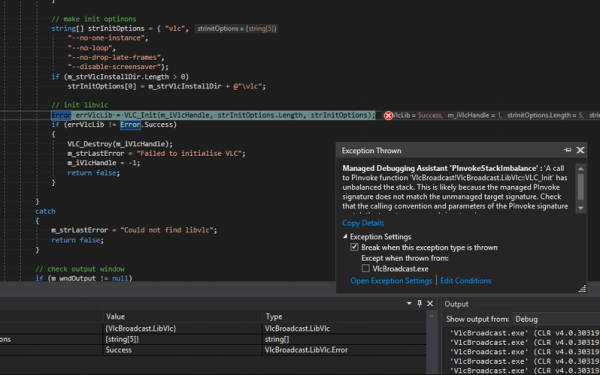
Task: Select the string[] type cell
Action: click(344, 339)
